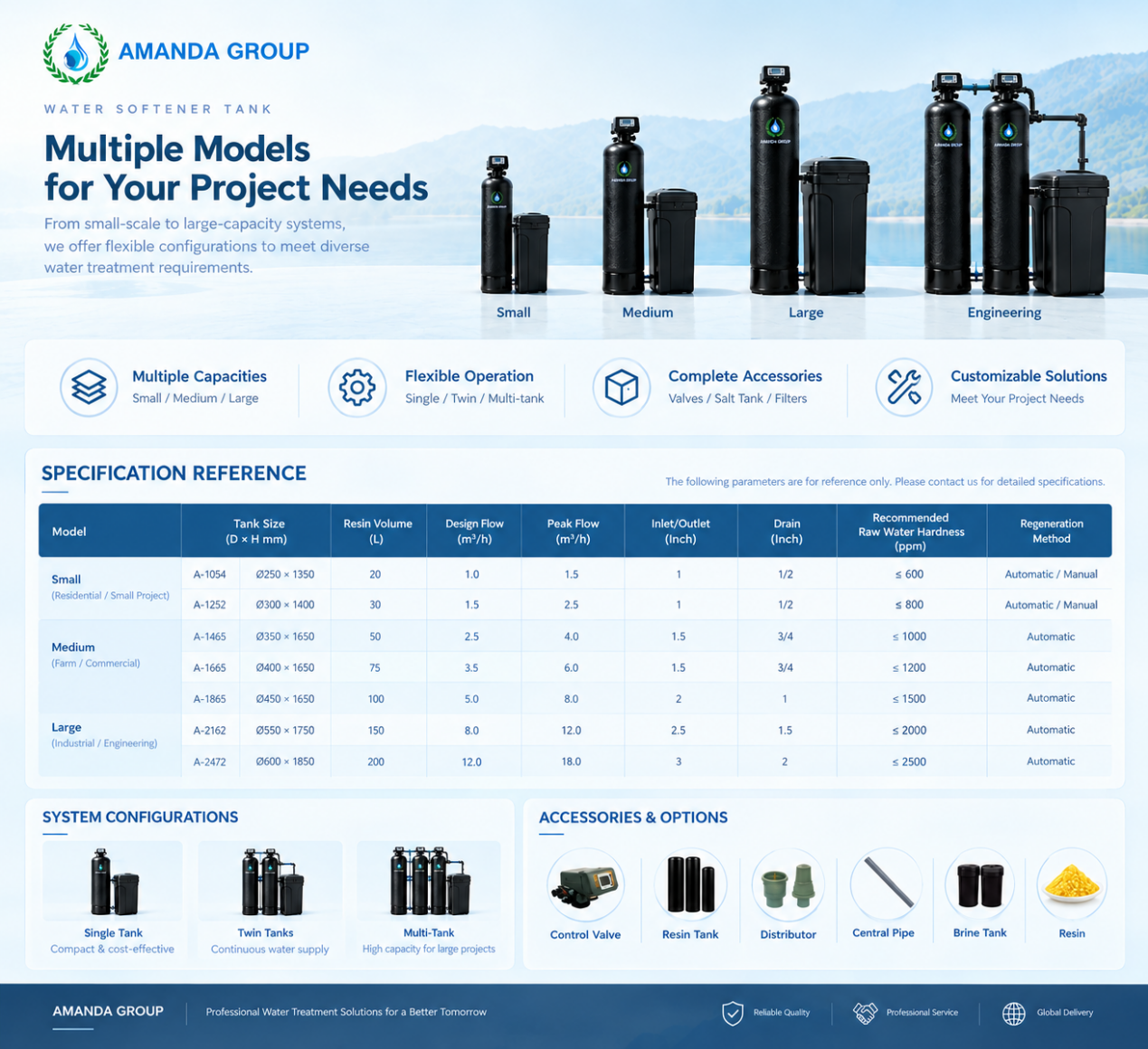Select the Resin Tank accessory image
This screenshot has height=1049, width=1148.
click(690, 884)
